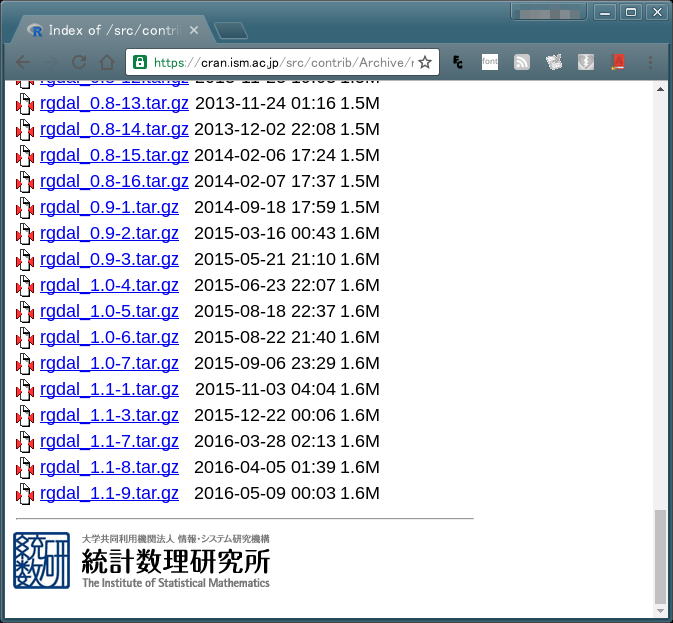Click the vertical scrollbar thumb

coord(660,556)
